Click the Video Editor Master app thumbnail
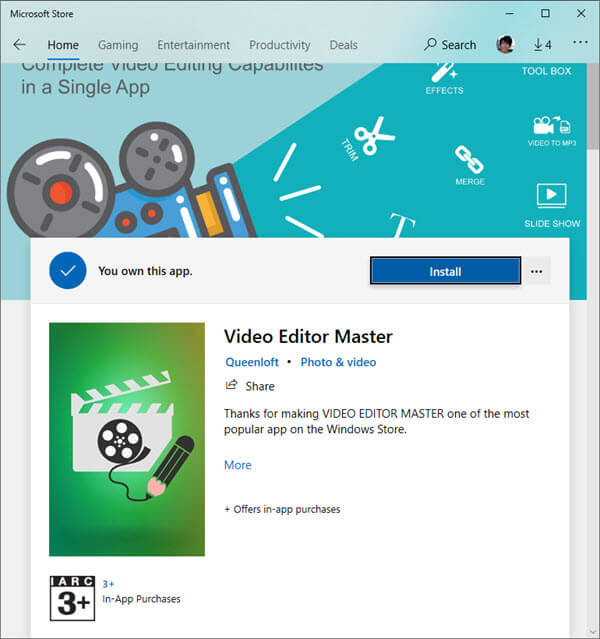The width and height of the screenshot is (600, 639). coord(127,439)
